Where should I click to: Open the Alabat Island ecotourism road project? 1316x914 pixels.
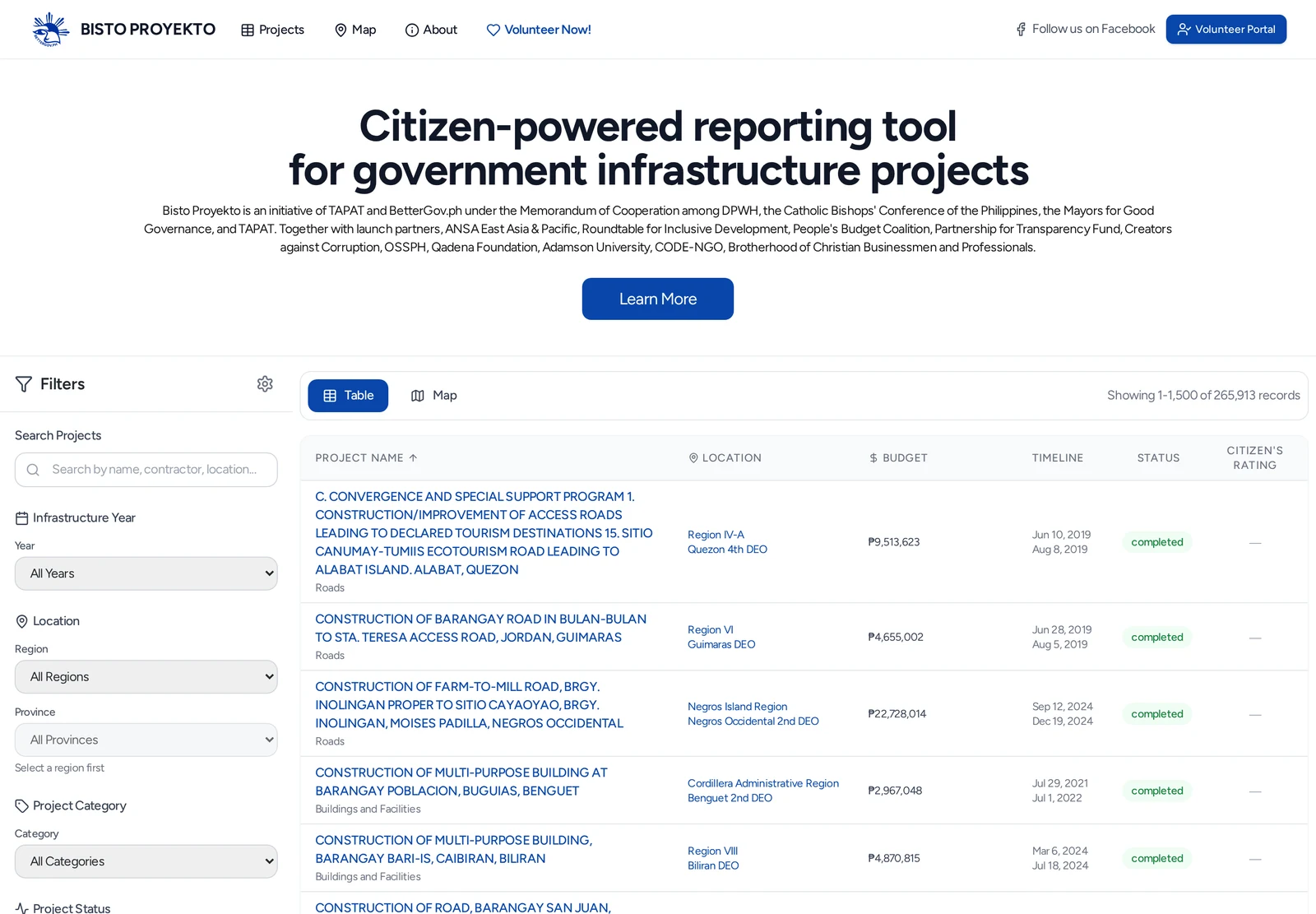pyautogui.click(x=484, y=533)
